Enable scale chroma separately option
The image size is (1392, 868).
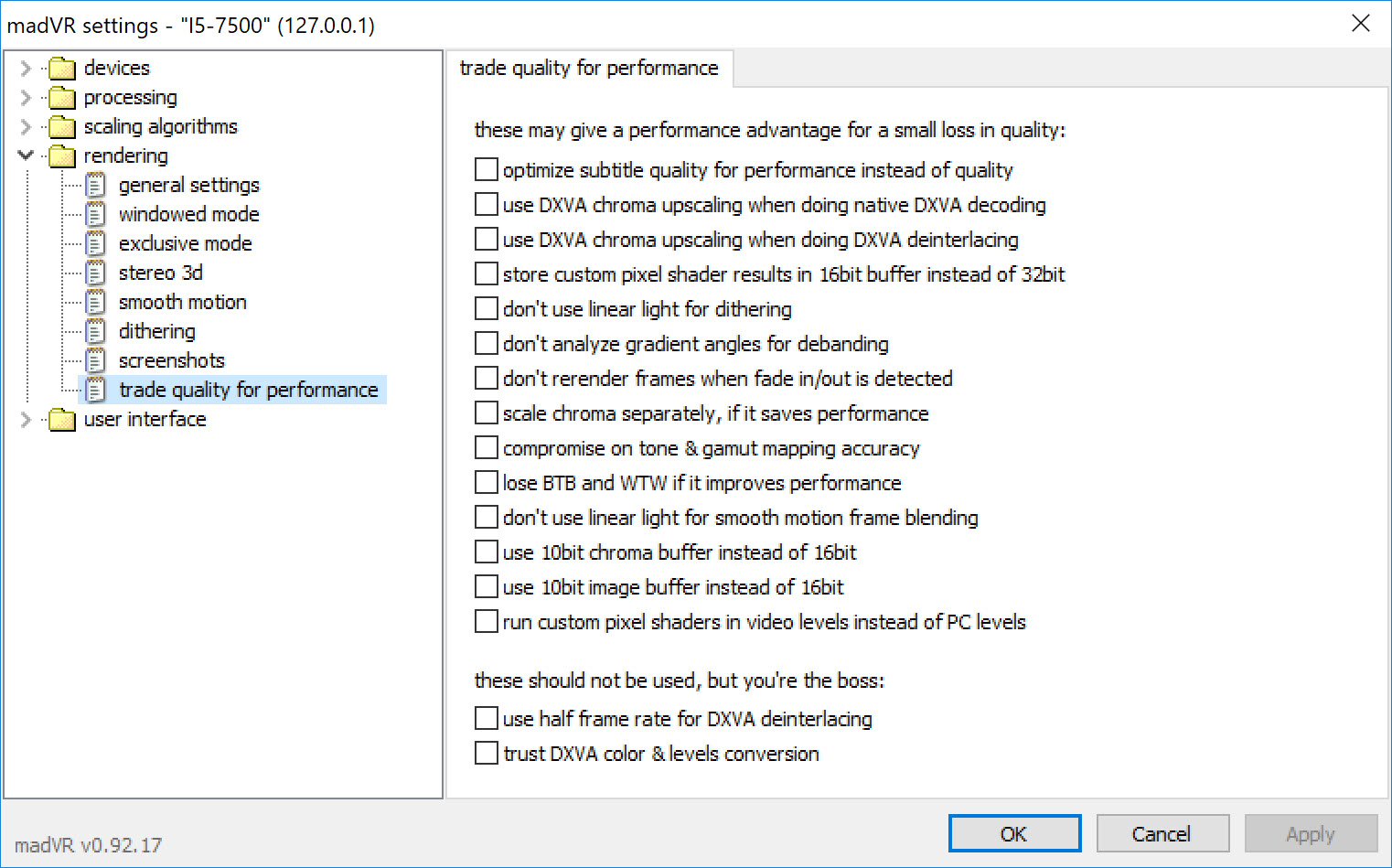click(487, 413)
